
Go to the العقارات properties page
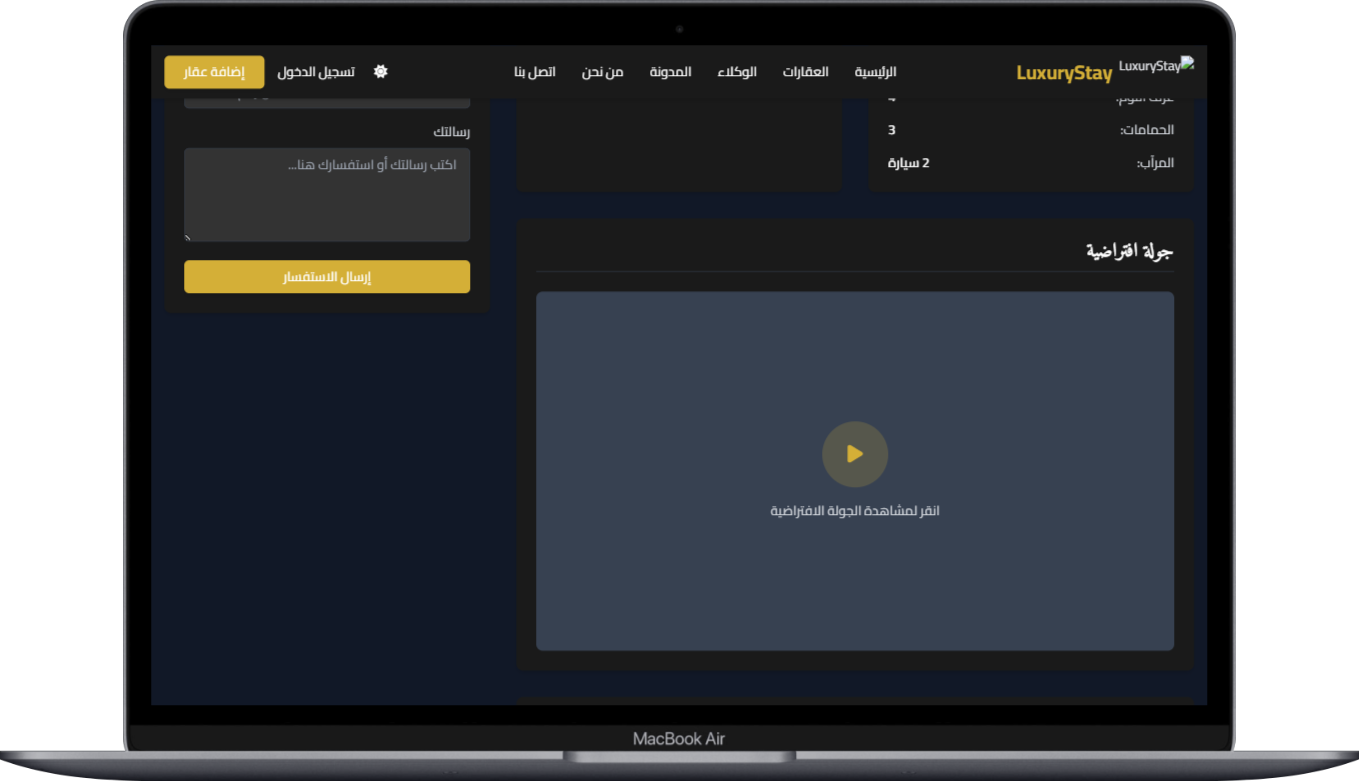point(805,72)
